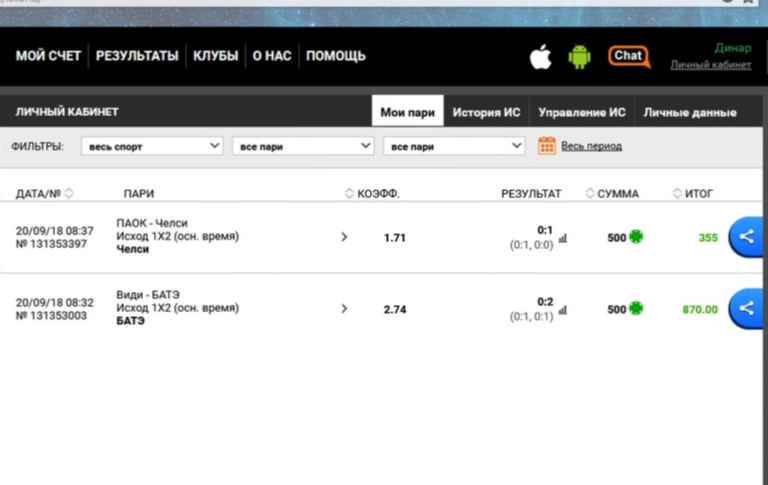Switch to История ИС tab
The width and height of the screenshot is (768, 485).
pyautogui.click(x=486, y=112)
